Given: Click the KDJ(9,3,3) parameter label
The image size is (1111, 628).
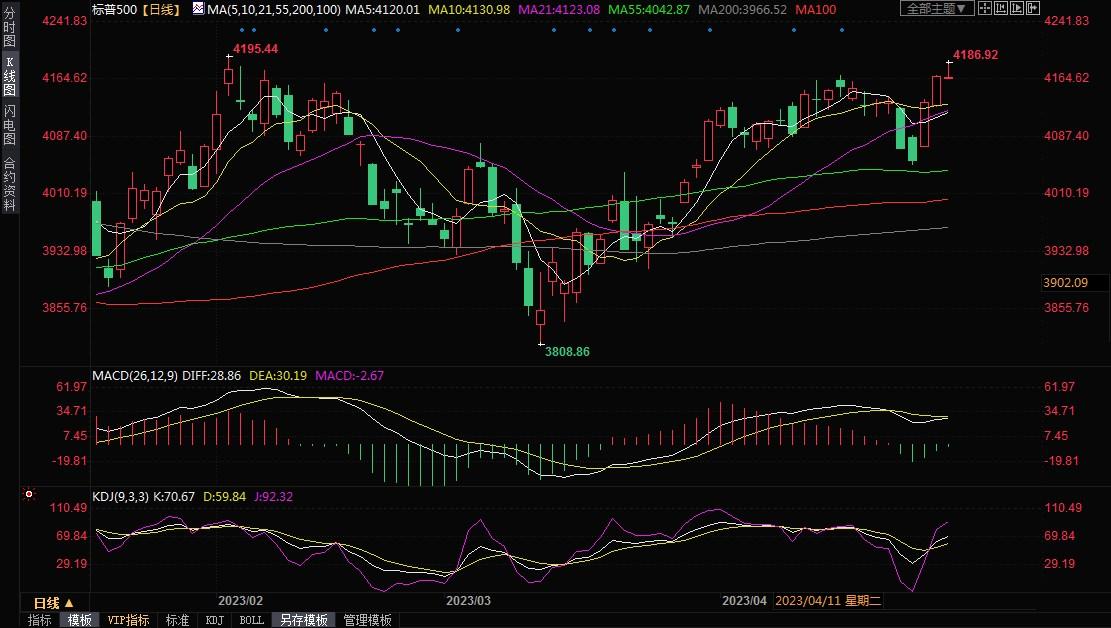Looking at the screenshot, I should tap(120, 496).
